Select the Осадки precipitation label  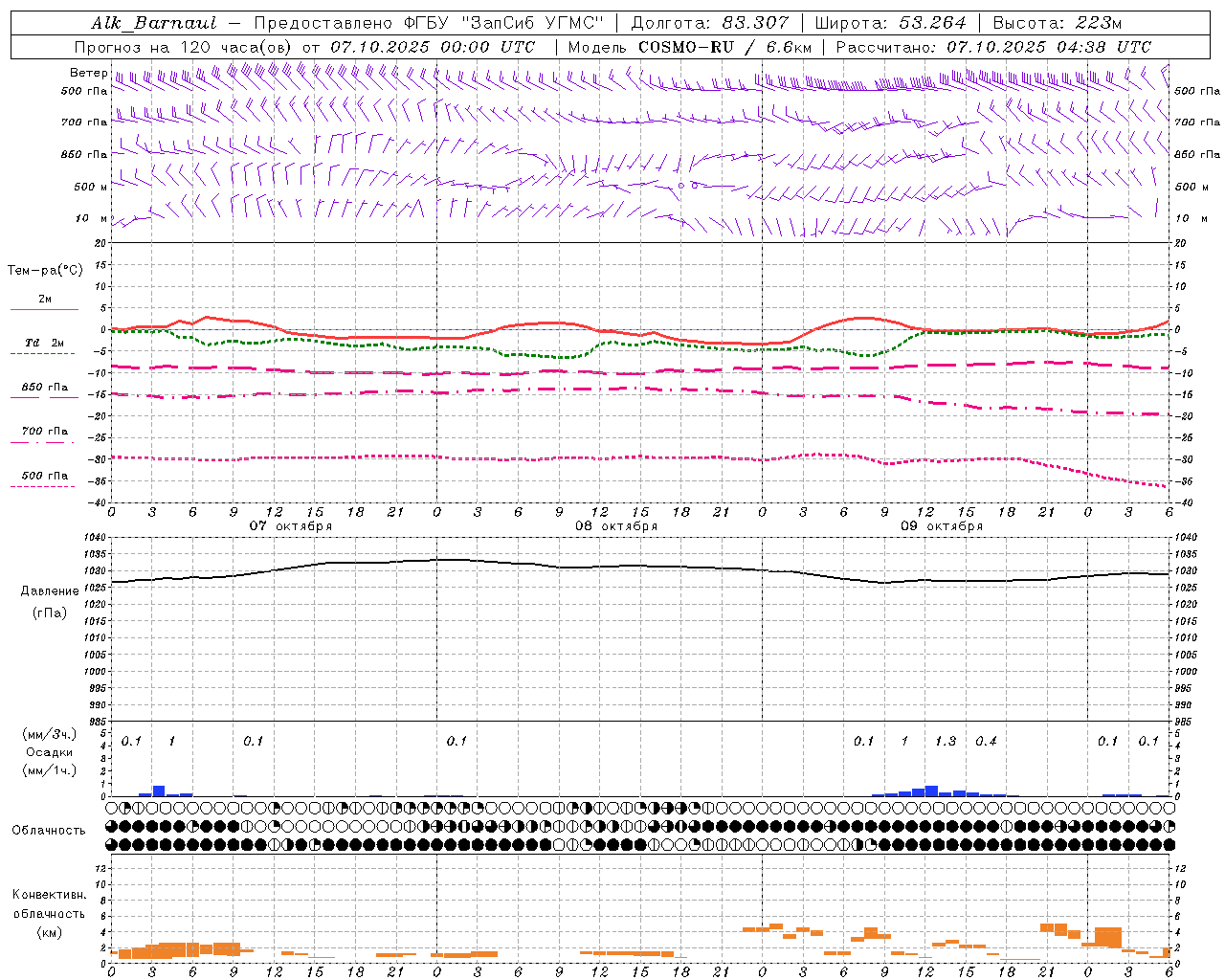tap(50, 752)
